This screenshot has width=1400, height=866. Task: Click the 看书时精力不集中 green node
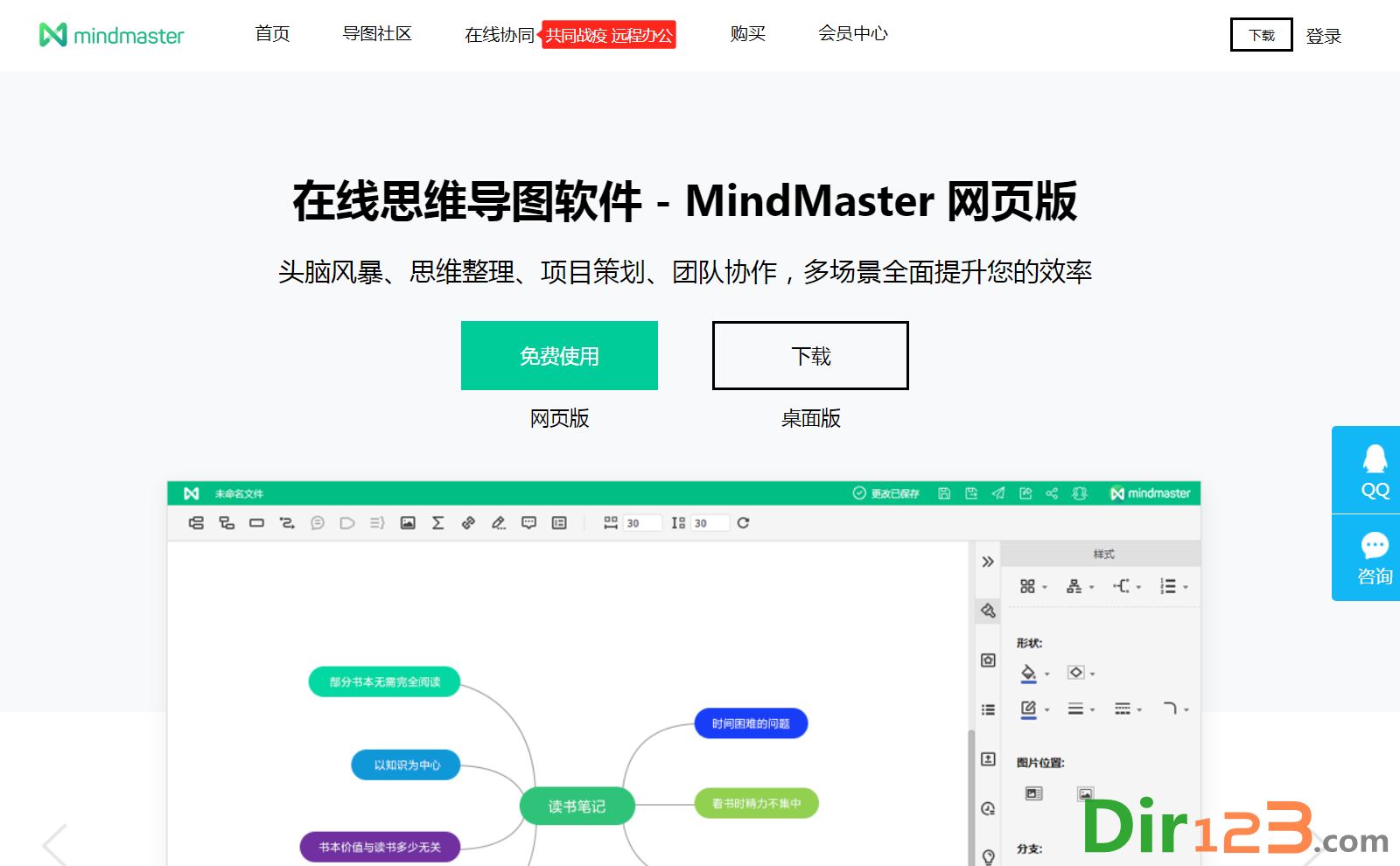(756, 803)
